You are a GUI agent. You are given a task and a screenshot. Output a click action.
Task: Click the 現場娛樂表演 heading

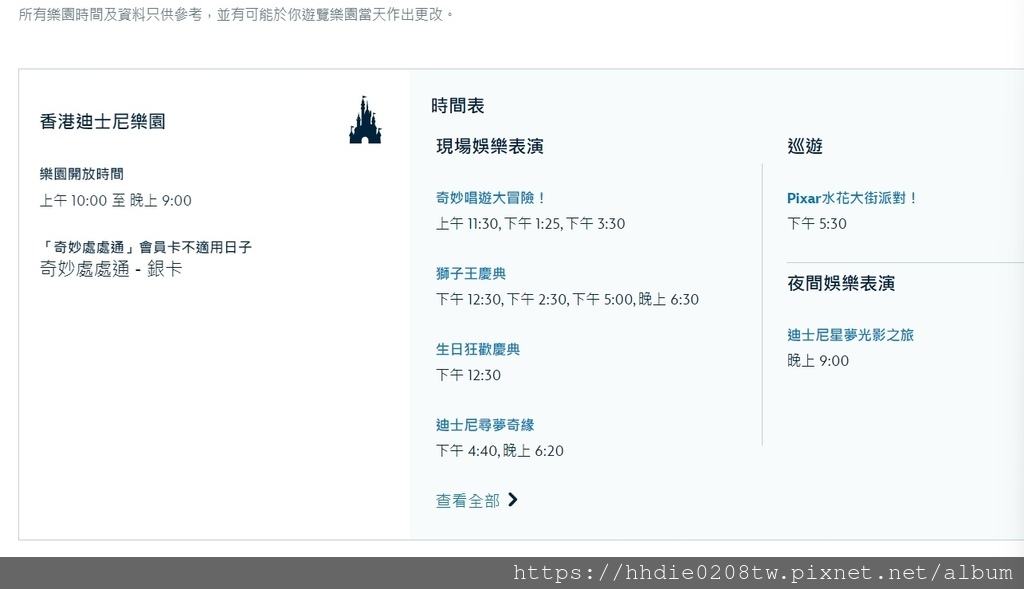pos(490,146)
